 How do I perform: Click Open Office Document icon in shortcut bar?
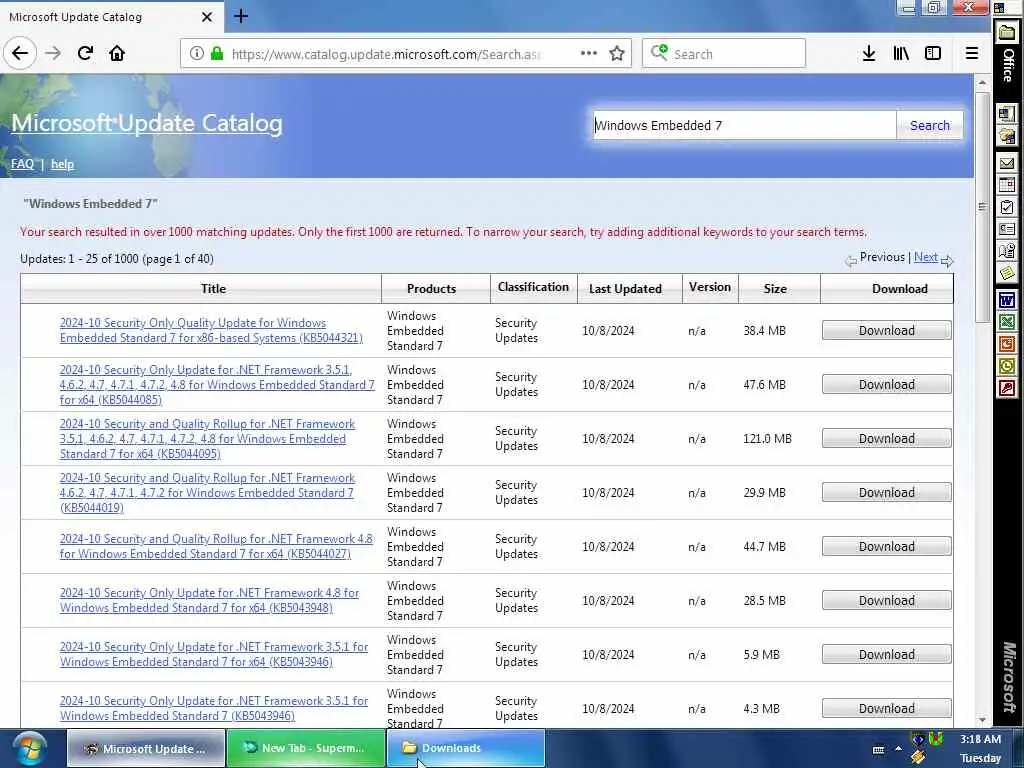(1007, 136)
